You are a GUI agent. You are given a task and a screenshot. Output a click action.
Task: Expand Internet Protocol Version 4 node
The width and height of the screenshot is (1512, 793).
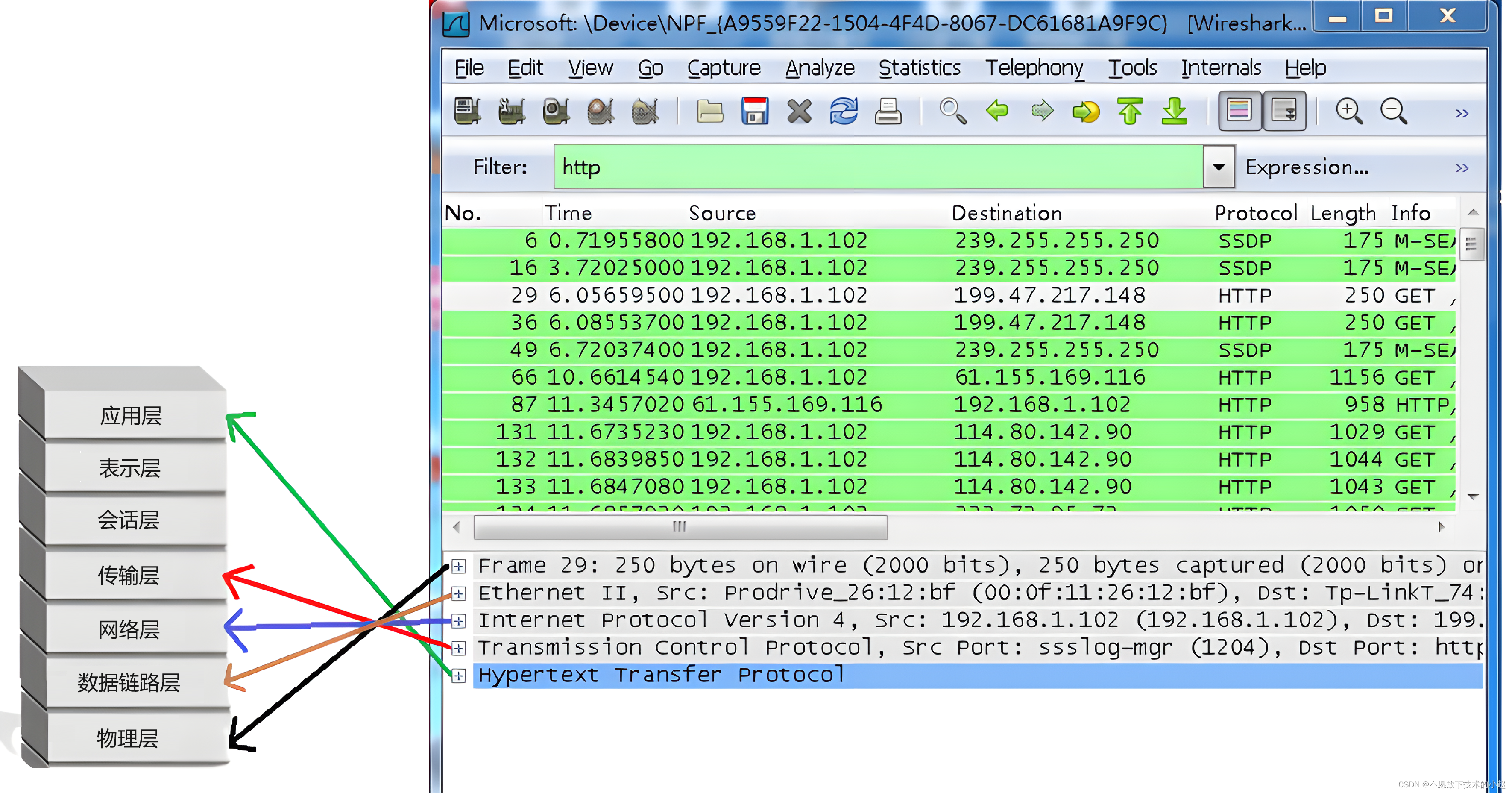click(x=458, y=621)
